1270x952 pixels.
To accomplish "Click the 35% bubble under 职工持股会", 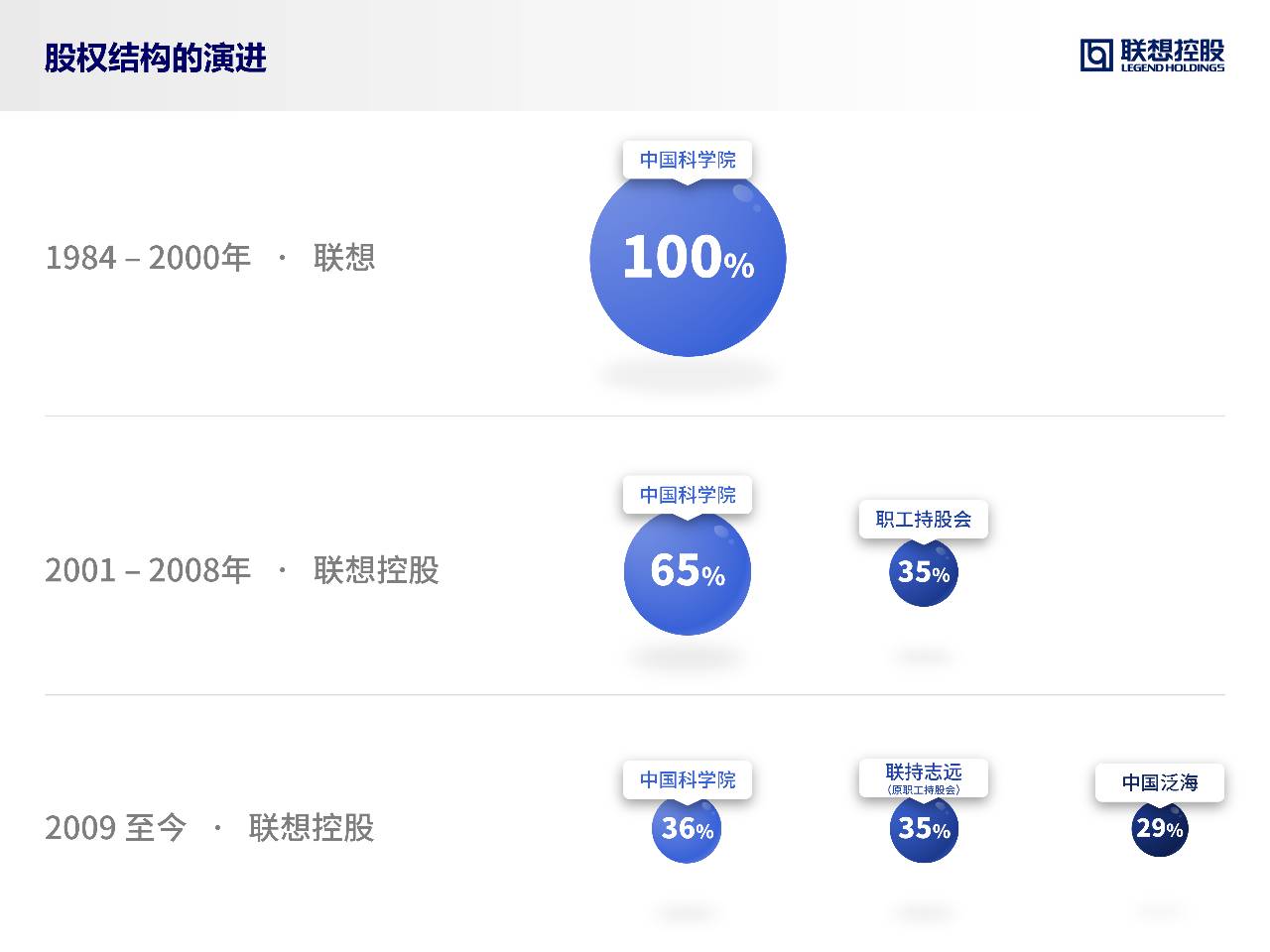I will pos(924,572).
